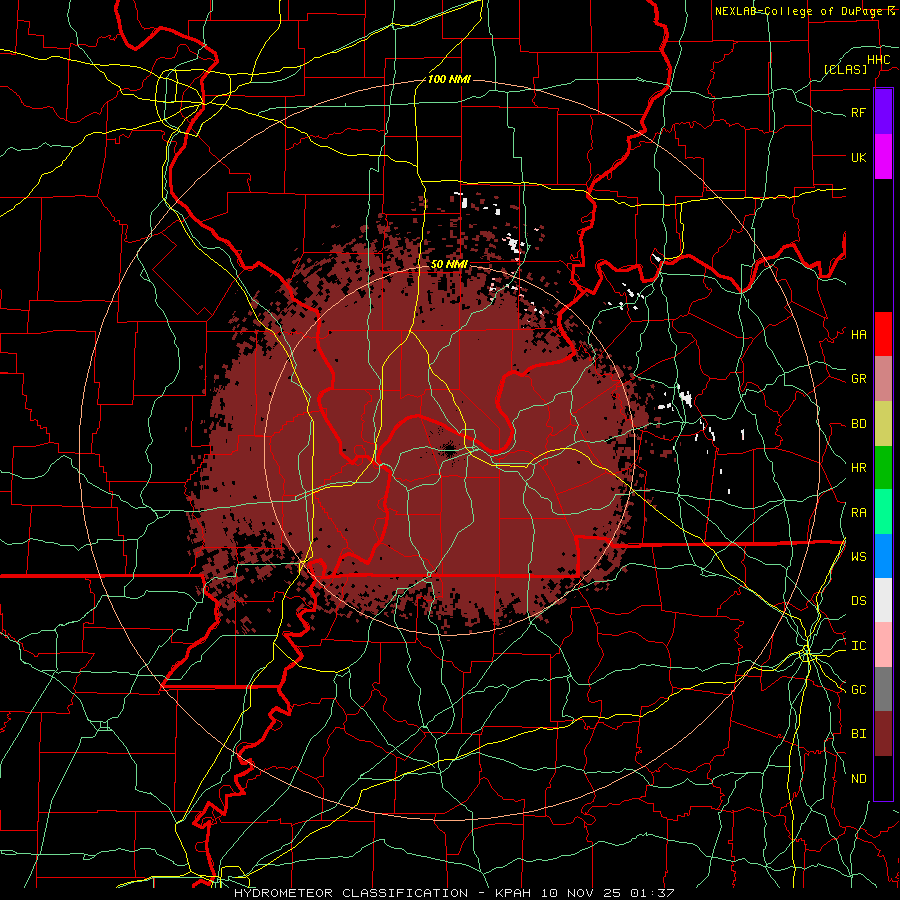This screenshot has height=900, width=900.
Task: Click the 100 NMI range ring label
Action: tap(449, 79)
